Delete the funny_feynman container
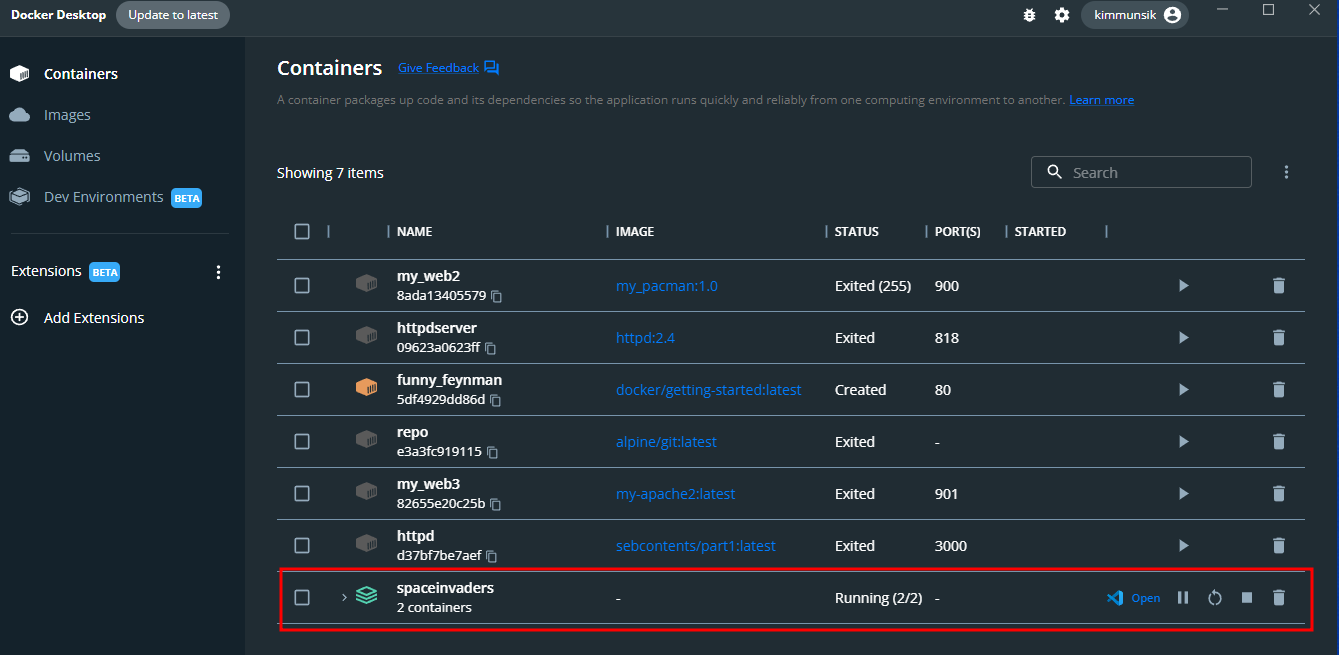This screenshot has width=1339, height=655. 1278,390
